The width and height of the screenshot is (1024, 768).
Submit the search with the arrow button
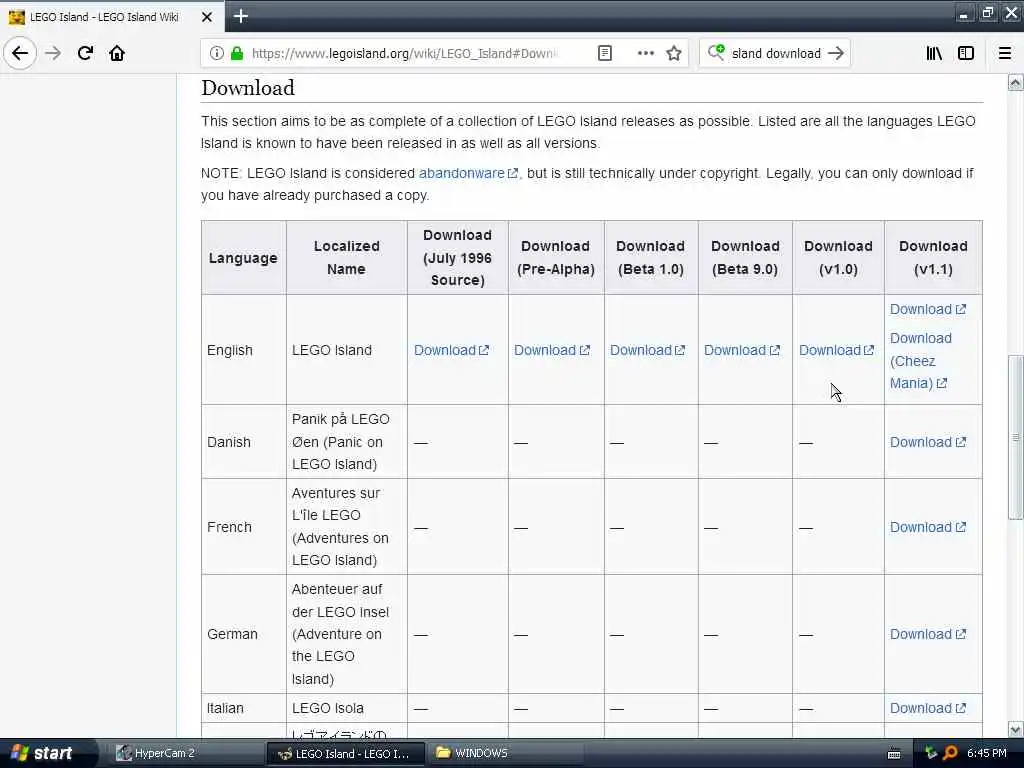(835, 54)
